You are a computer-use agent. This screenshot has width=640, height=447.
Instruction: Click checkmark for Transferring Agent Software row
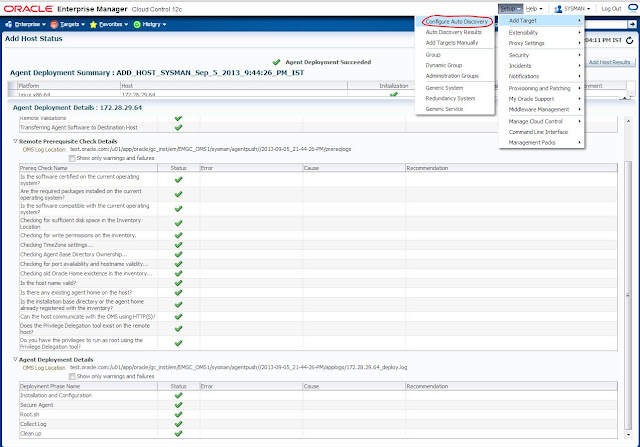click(178, 127)
